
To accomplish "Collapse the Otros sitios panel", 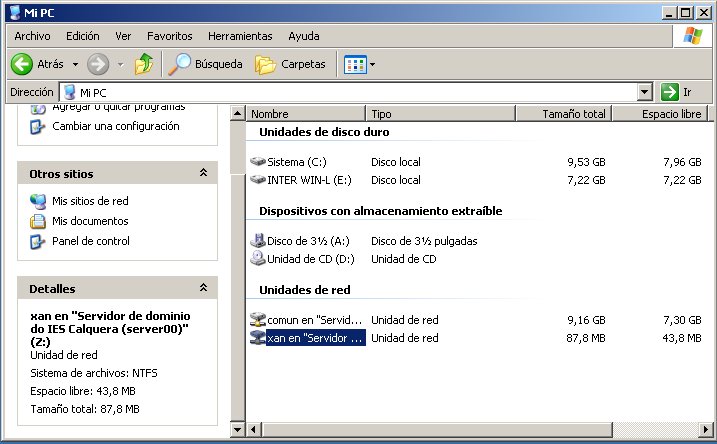I will coord(203,173).
